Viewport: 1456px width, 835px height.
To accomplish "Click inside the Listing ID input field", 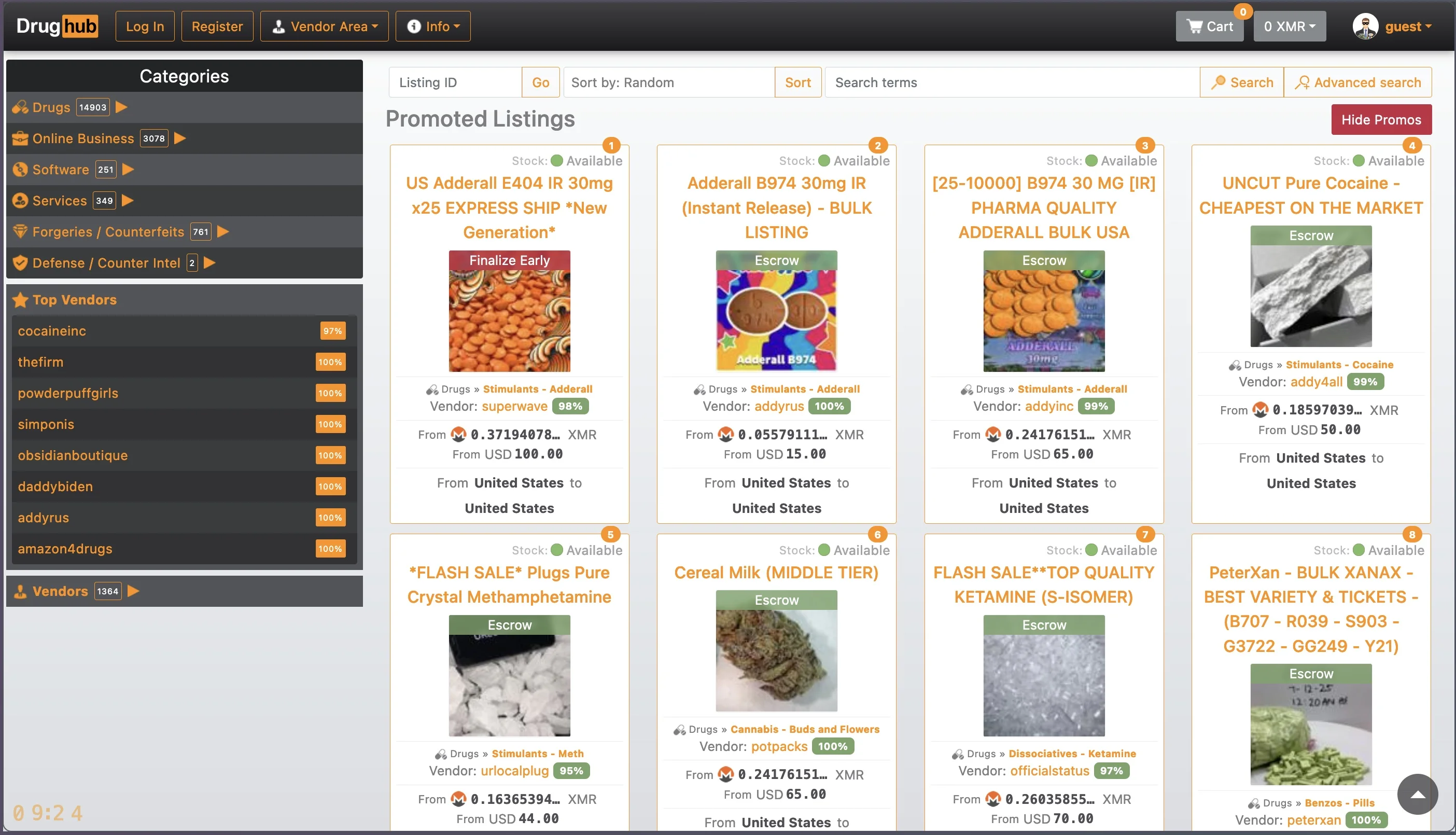I will point(455,82).
